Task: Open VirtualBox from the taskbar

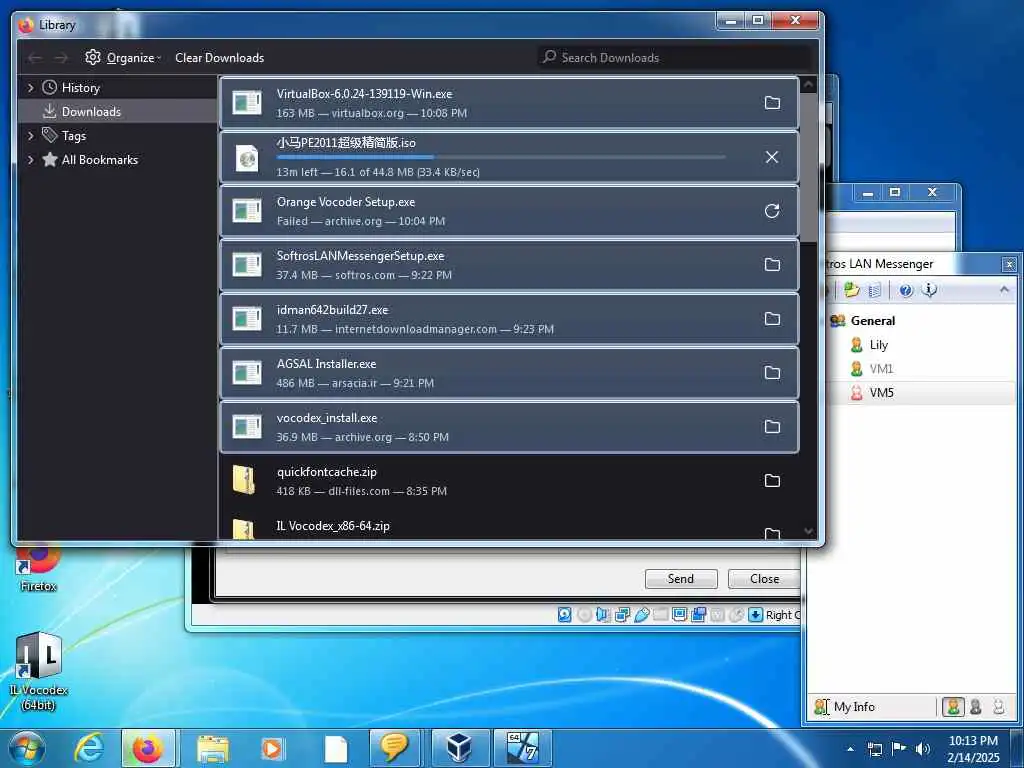Action: pyautogui.click(x=460, y=748)
